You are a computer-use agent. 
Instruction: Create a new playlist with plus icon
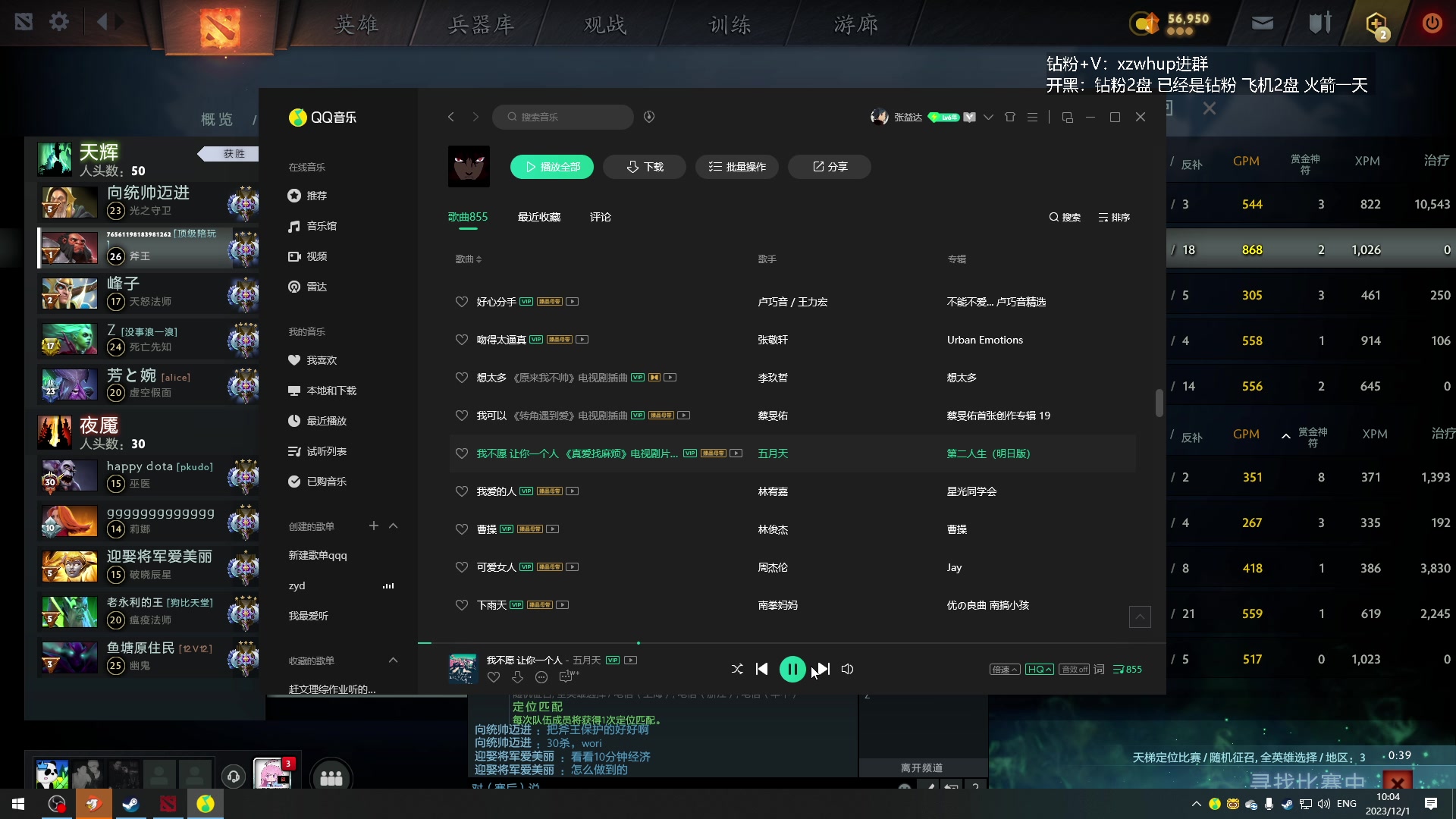click(x=373, y=526)
